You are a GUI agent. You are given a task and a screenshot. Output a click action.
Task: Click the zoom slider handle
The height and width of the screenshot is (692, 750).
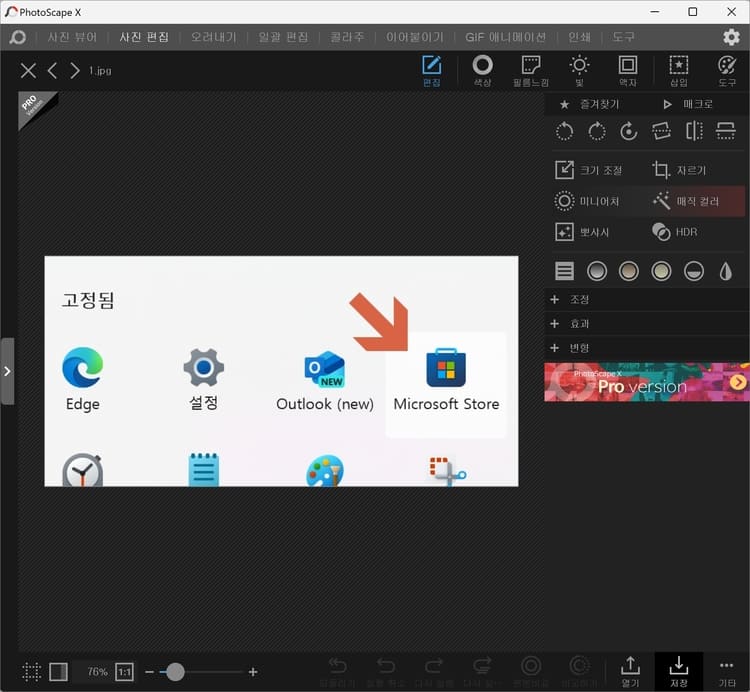click(175, 672)
